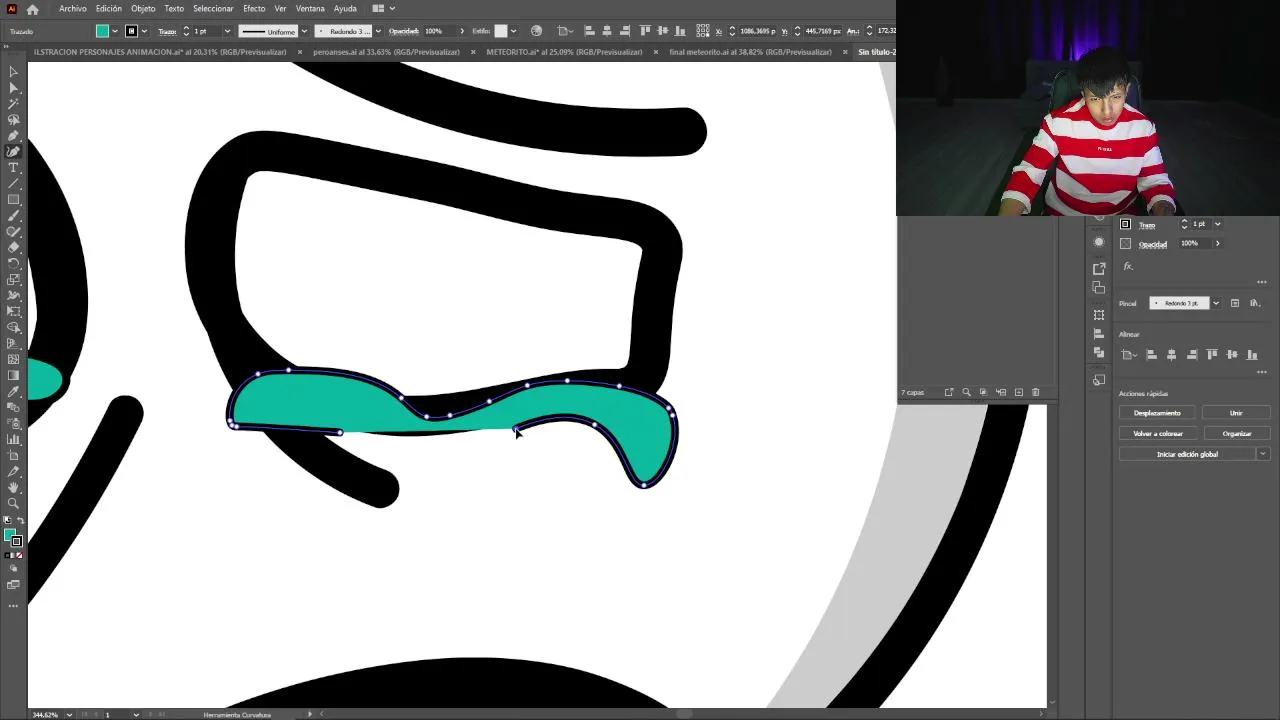Toggle the None color mode button

19,555
